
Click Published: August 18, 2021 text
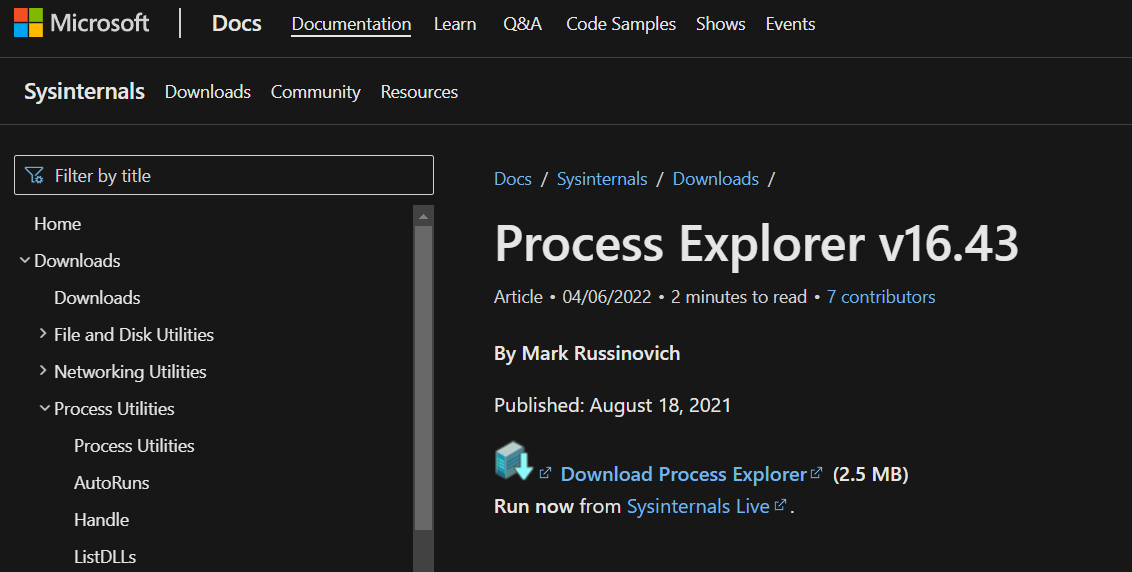(x=612, y=405)
